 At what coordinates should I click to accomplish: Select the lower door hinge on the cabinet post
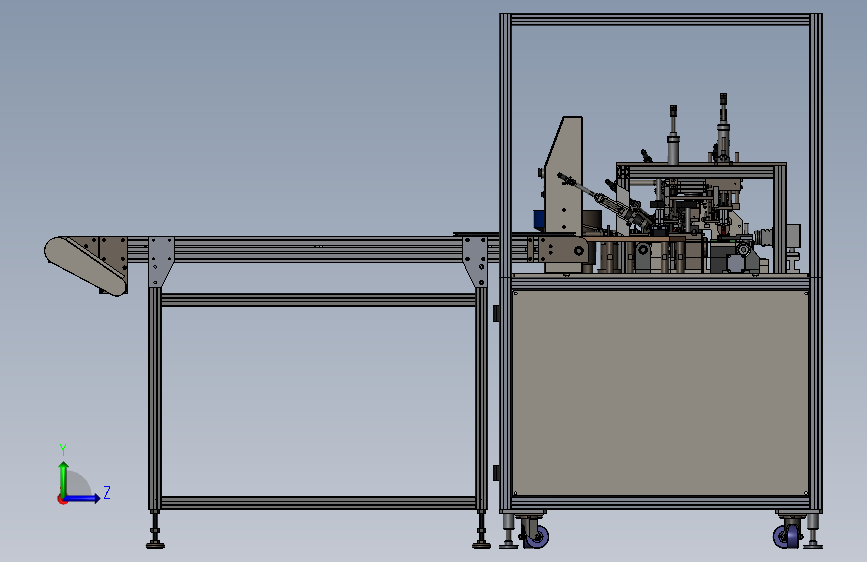[x=497, y=473]
